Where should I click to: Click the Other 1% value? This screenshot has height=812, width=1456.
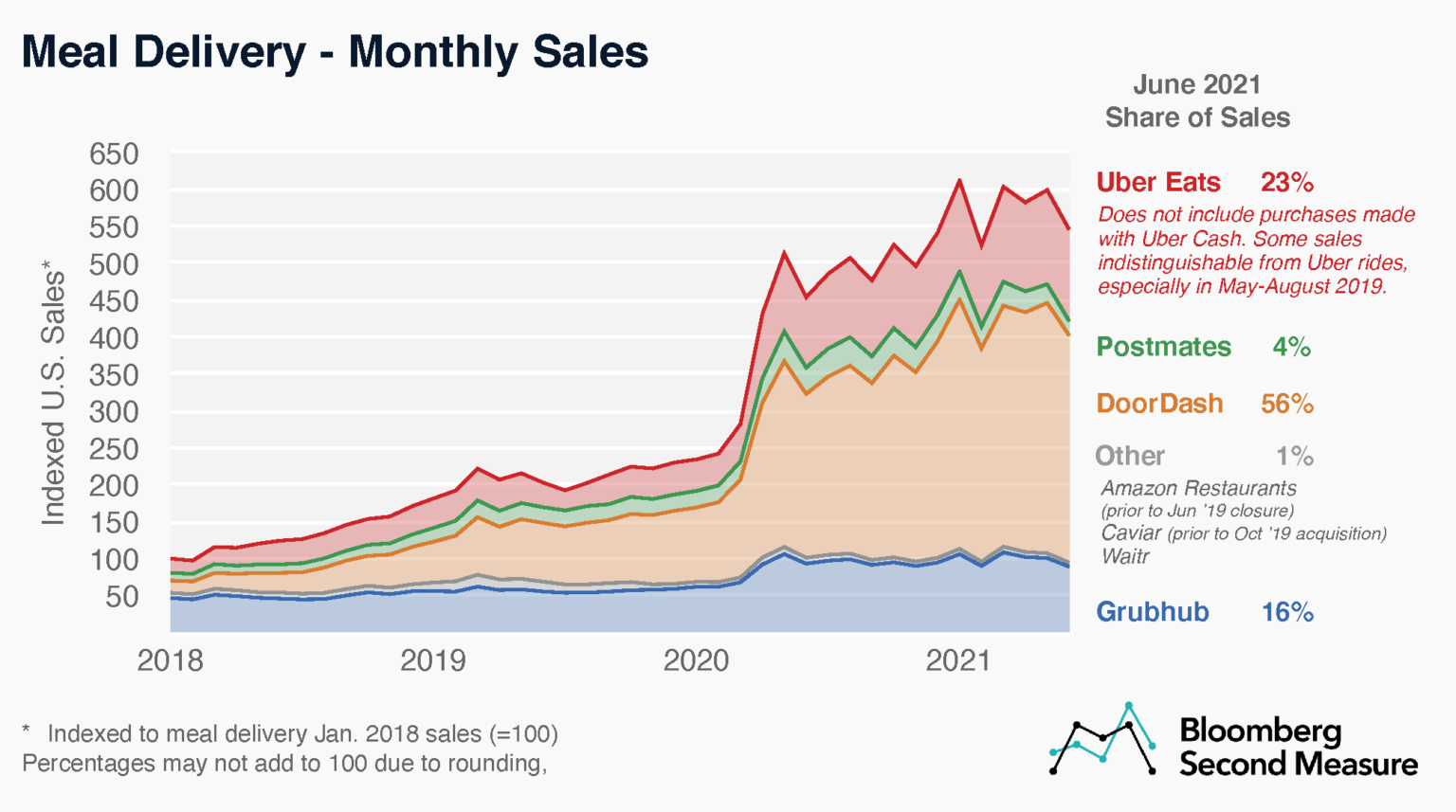tap(1295, 456)
